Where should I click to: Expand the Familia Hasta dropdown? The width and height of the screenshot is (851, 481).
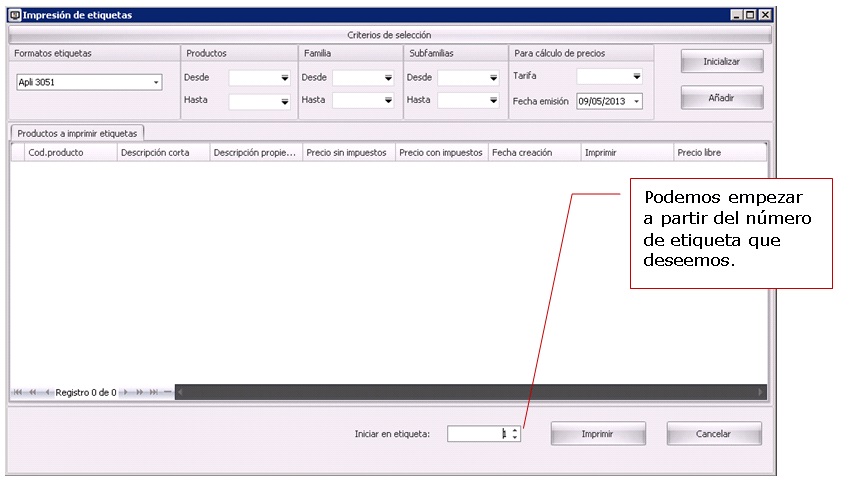[387, 100]
